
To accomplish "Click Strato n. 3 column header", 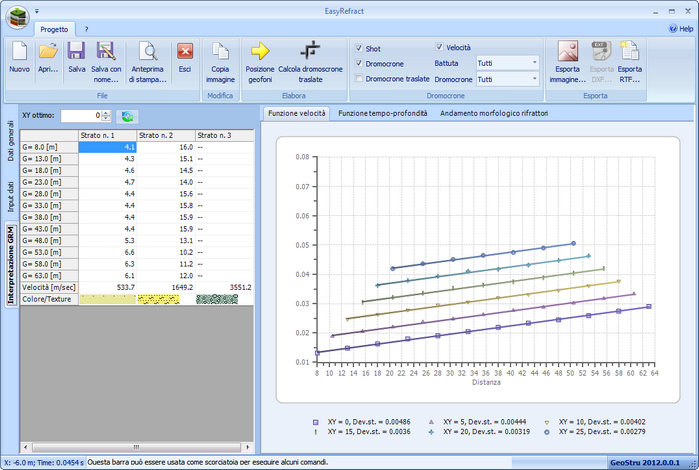I will tap(225, 135).
